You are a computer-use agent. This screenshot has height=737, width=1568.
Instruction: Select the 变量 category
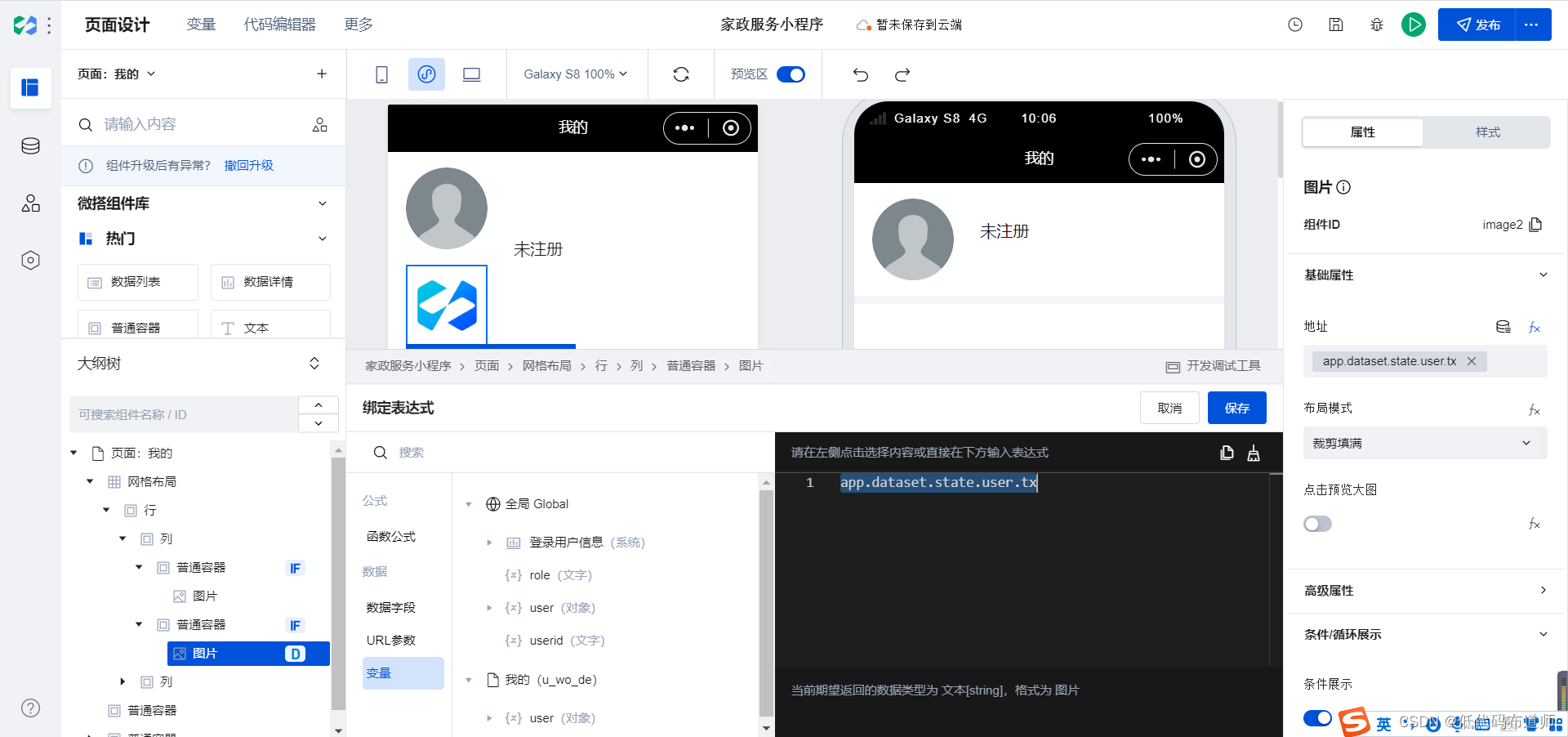[x=403, y=673]
